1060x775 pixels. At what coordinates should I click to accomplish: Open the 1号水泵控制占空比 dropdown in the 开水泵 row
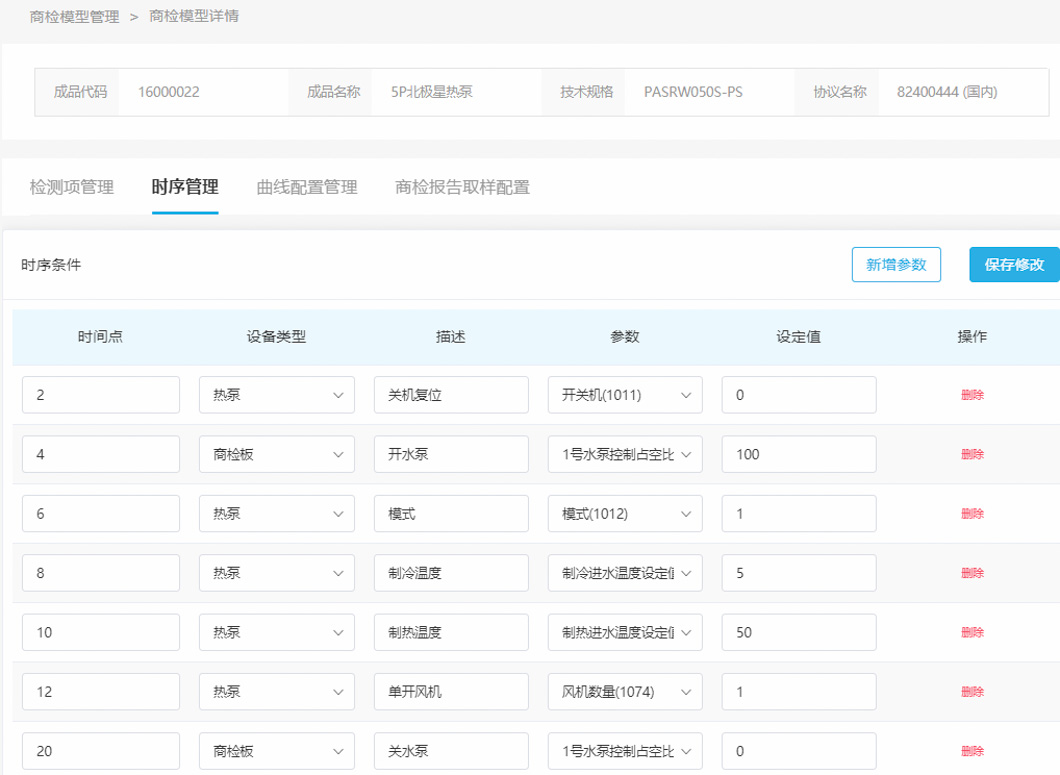[x=624, y=453]
